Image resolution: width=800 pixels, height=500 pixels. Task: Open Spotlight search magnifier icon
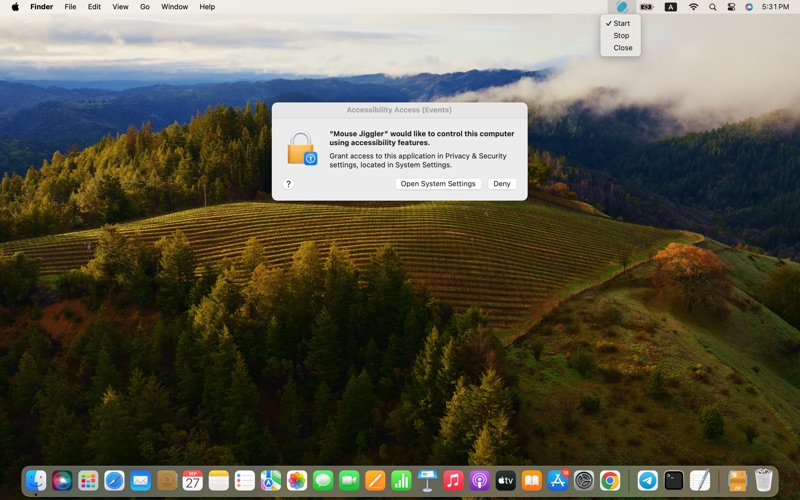click(713, 7)
